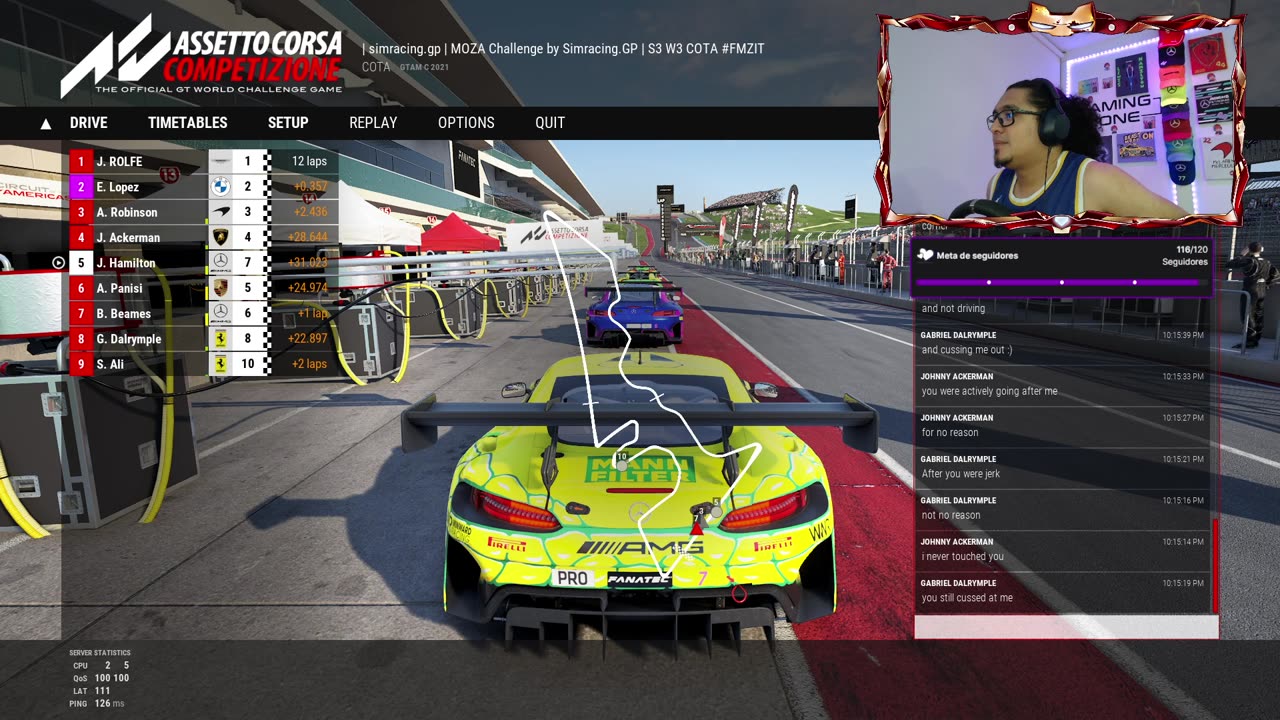This screenshot has height=720, width=1280.
Task: Click chat message 'you were actively going after me'
Action: point(989,391)
